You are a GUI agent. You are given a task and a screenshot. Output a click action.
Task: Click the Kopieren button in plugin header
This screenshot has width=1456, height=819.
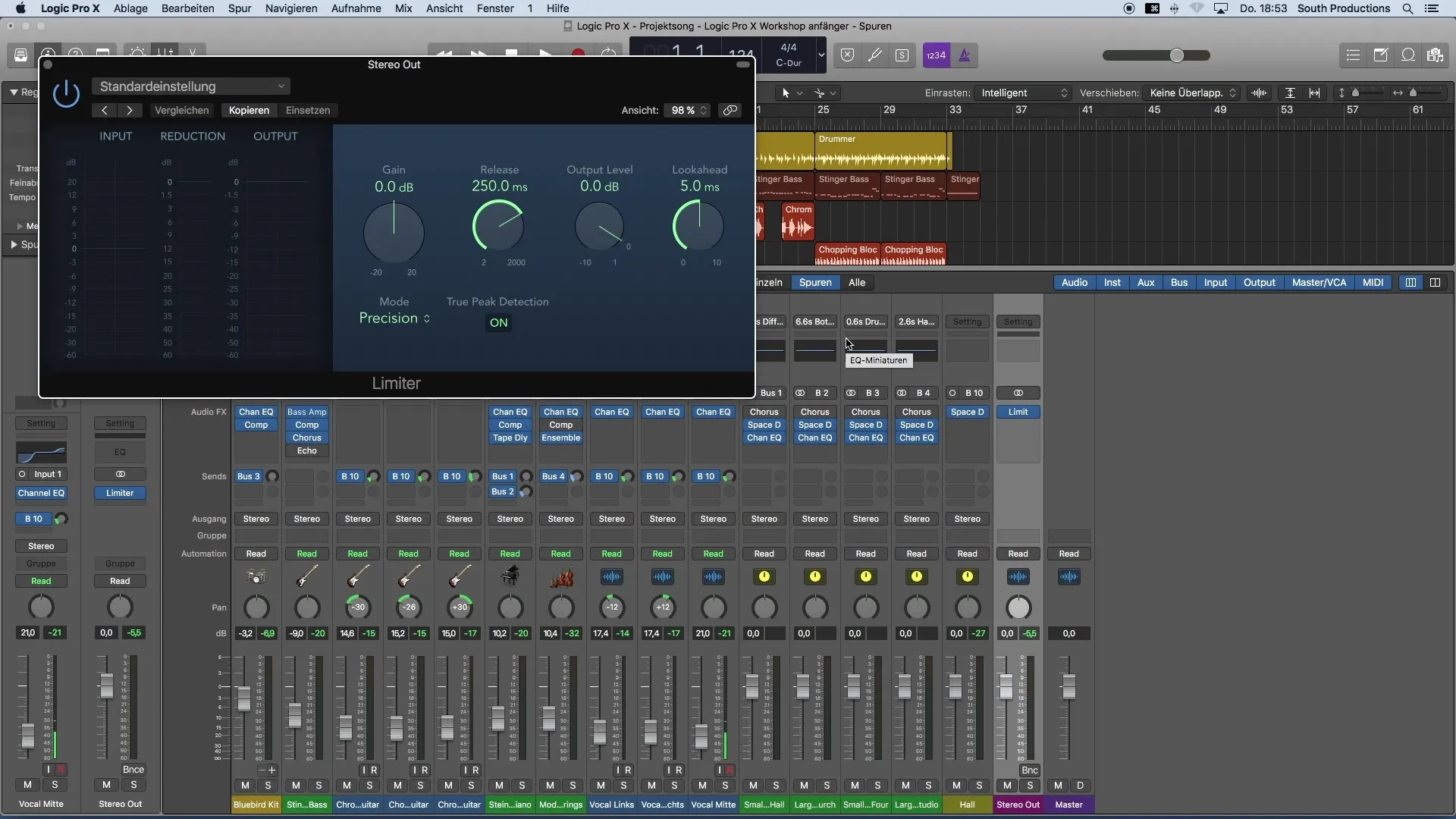[249, 110]
